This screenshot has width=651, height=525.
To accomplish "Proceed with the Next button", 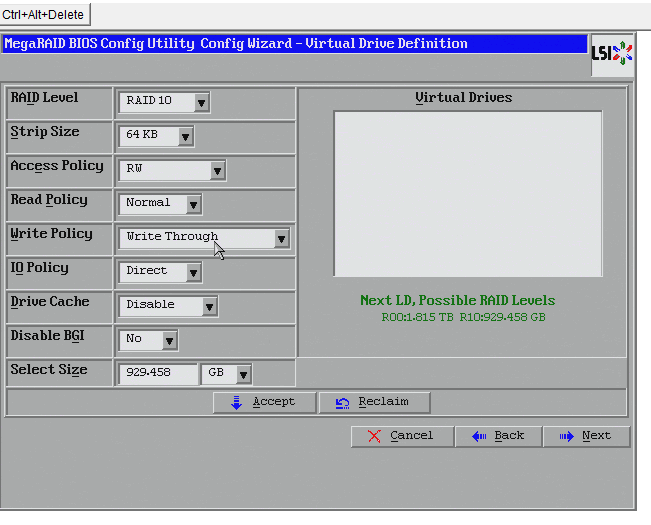I will [586, 436].
